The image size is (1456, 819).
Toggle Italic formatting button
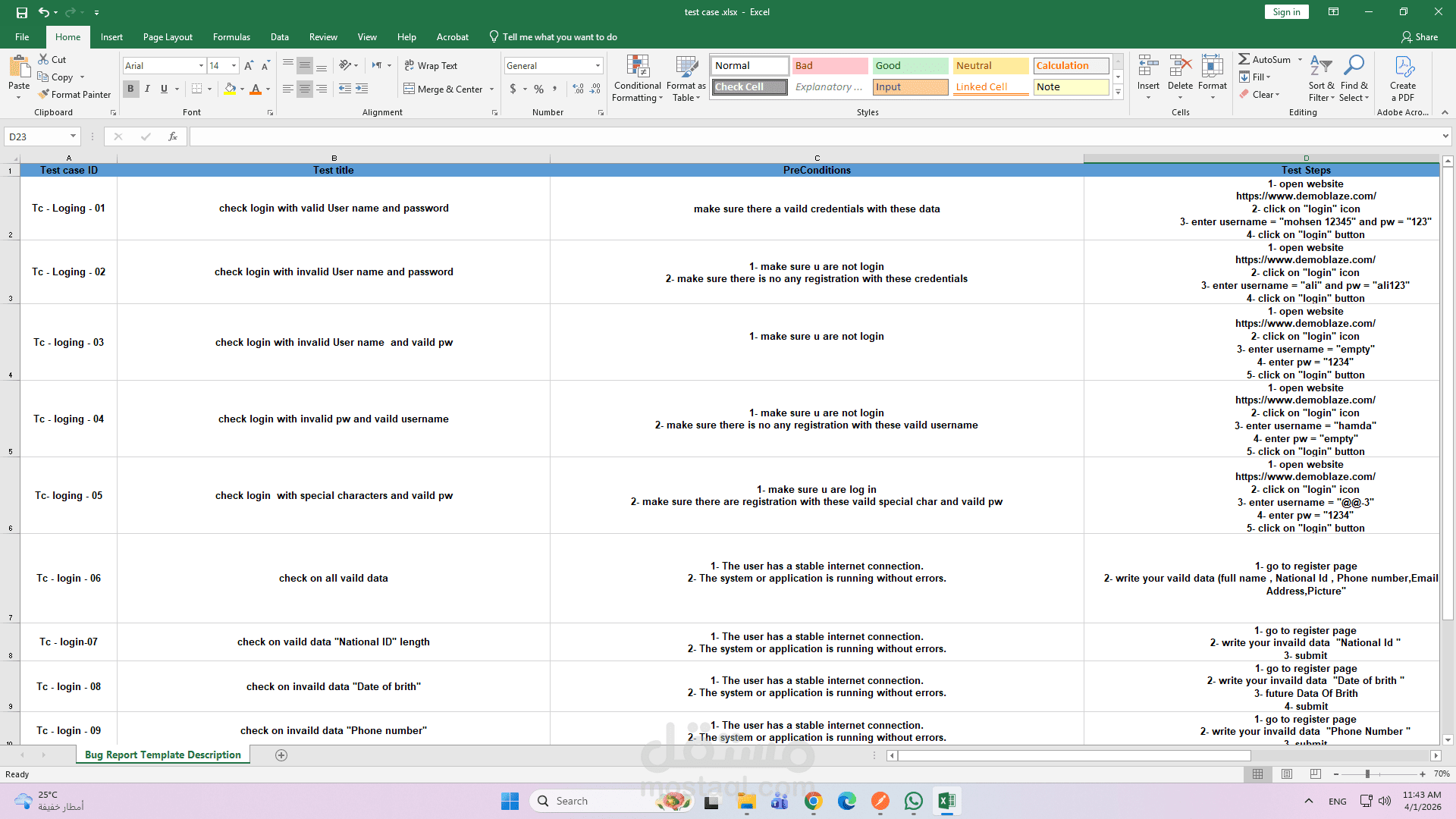pyautogui.click(x=147, y=89)
